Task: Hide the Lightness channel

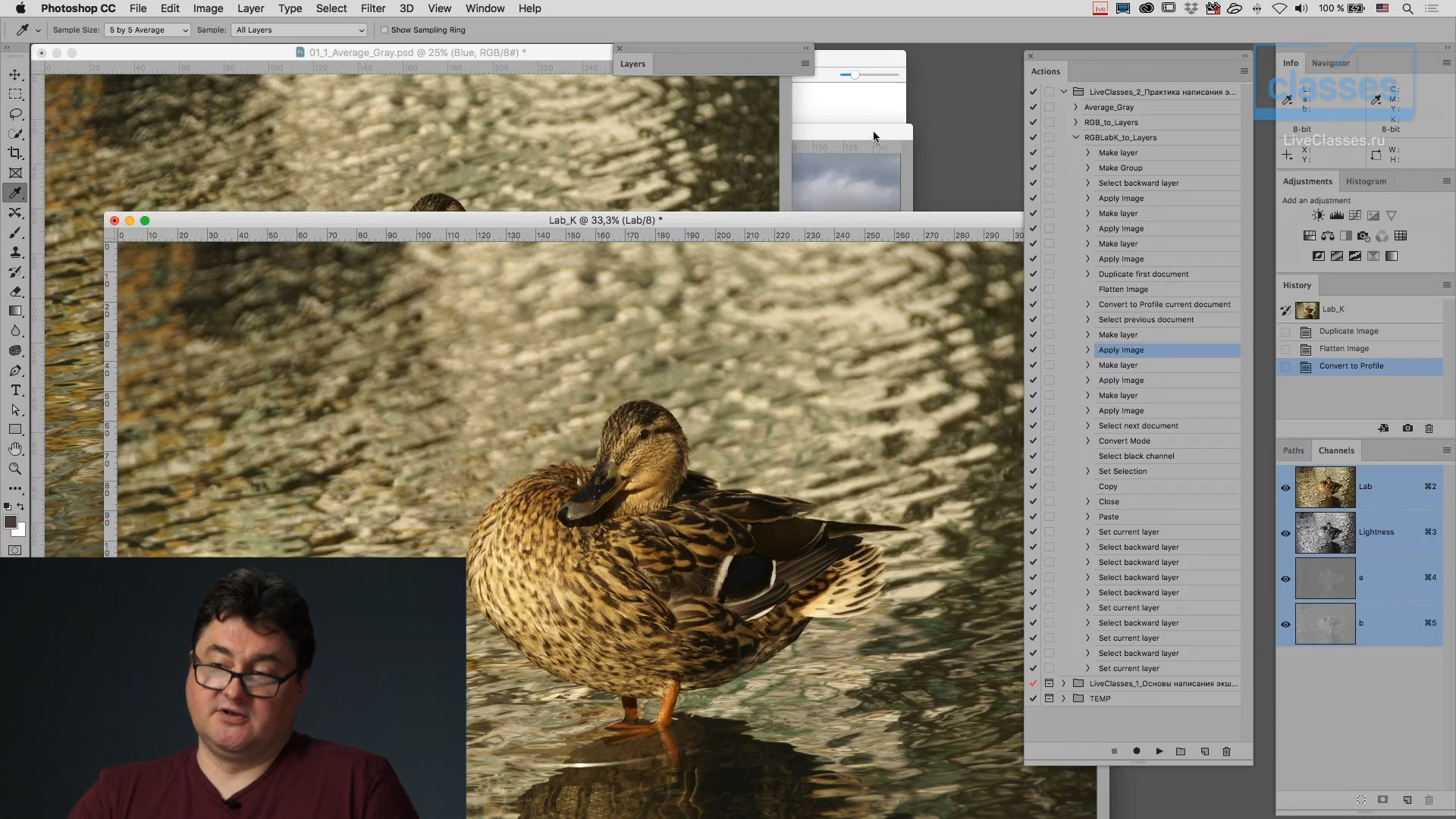Action: (1285, 533)
